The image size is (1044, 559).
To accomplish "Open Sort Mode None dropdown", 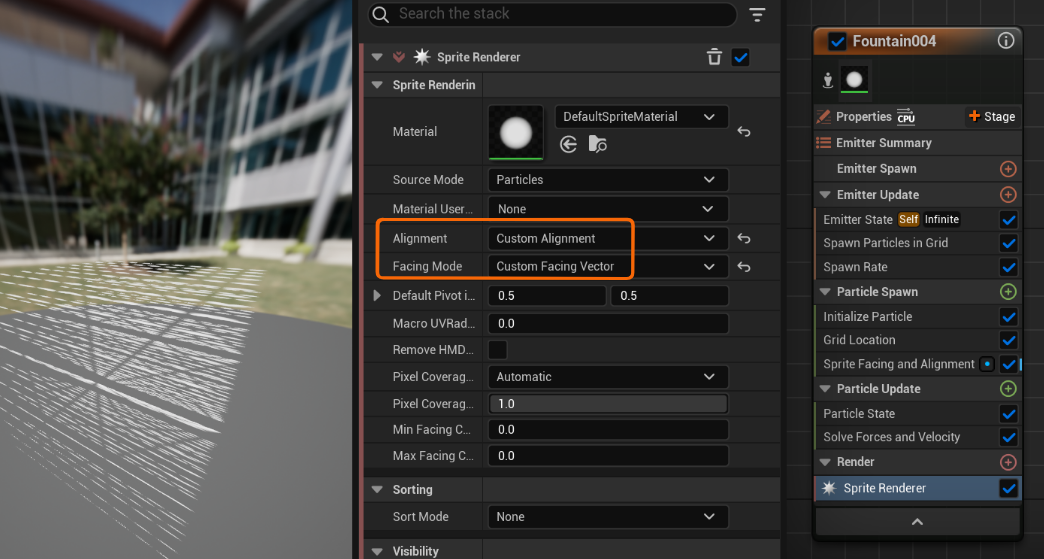I will [608, 516].
